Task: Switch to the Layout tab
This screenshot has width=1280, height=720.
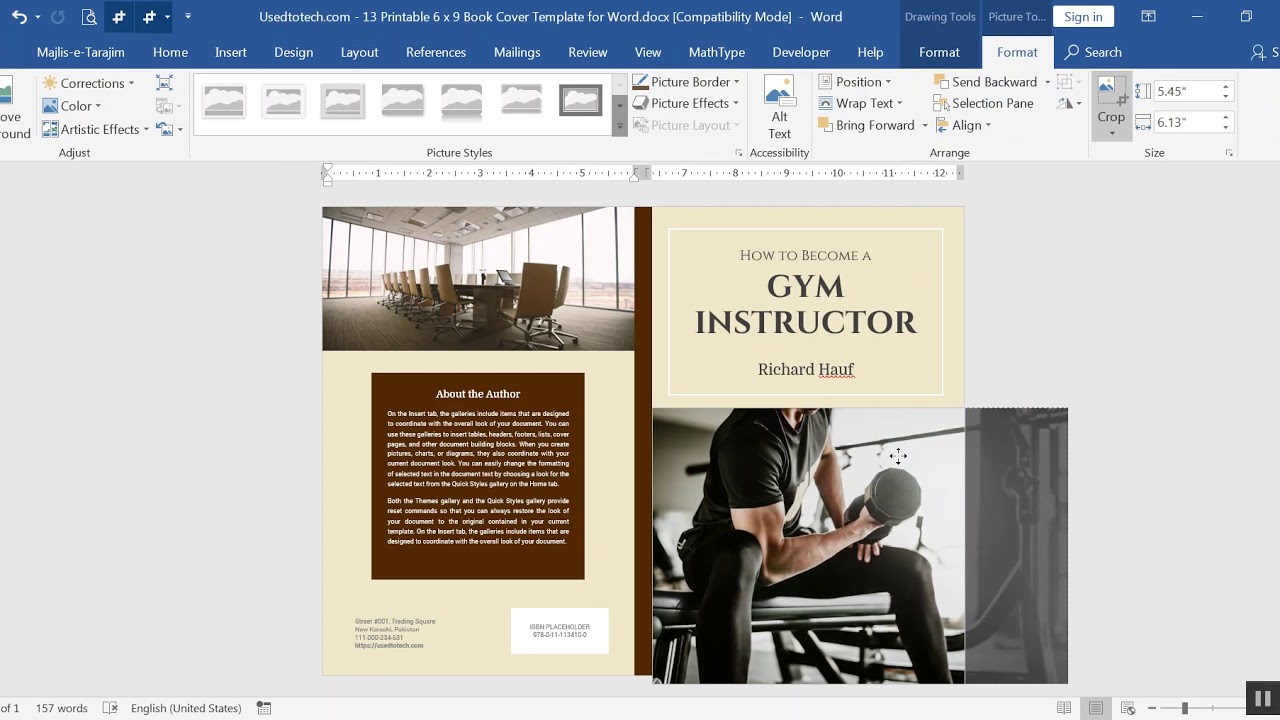Action: coord(359,52)
